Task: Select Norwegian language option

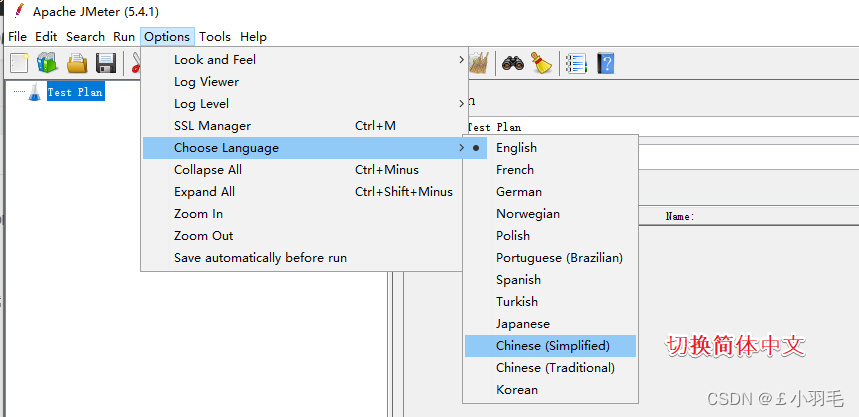Action: tap(551, 214)
